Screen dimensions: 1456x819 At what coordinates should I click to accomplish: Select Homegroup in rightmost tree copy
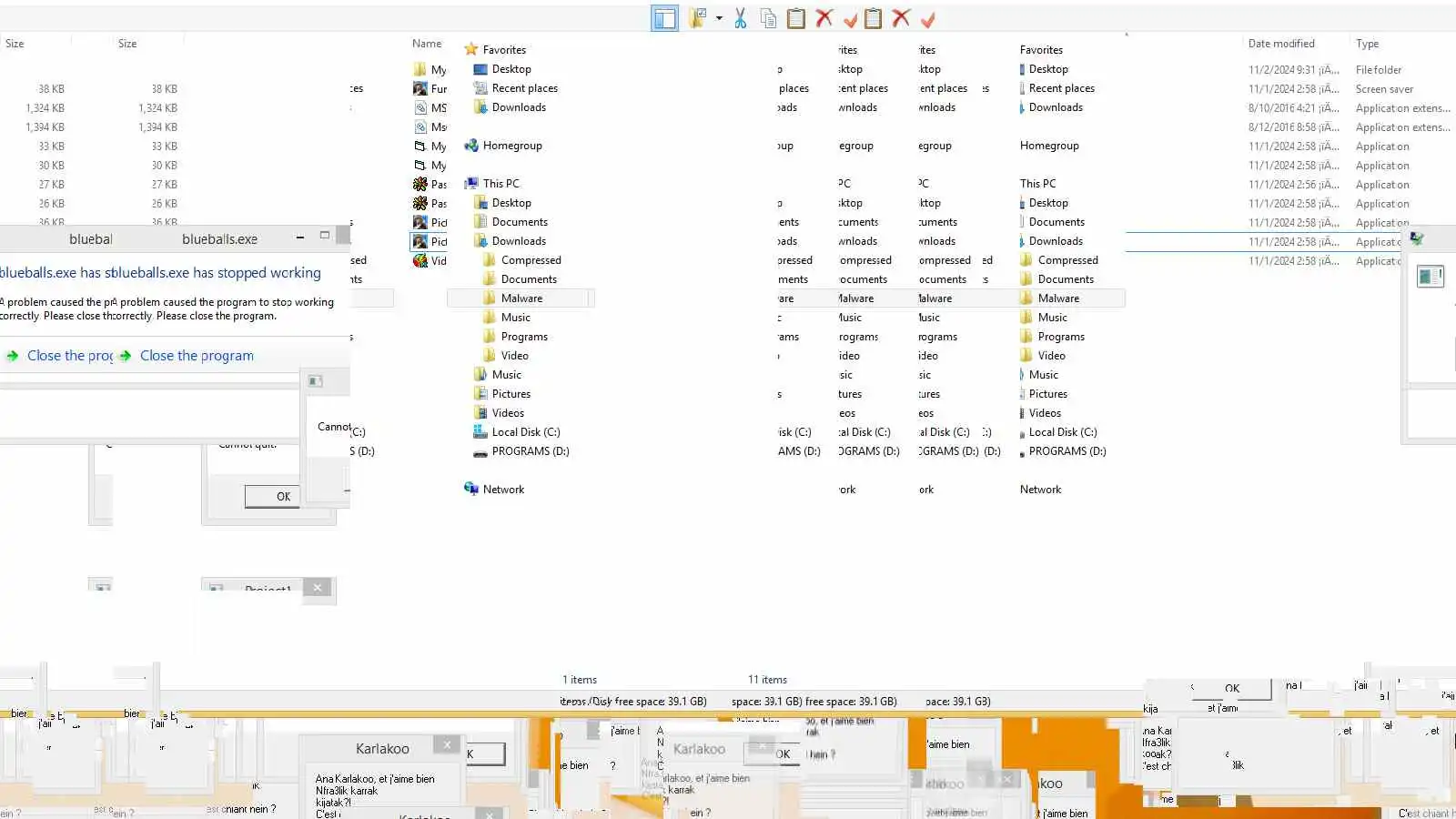click(1049, 146)
